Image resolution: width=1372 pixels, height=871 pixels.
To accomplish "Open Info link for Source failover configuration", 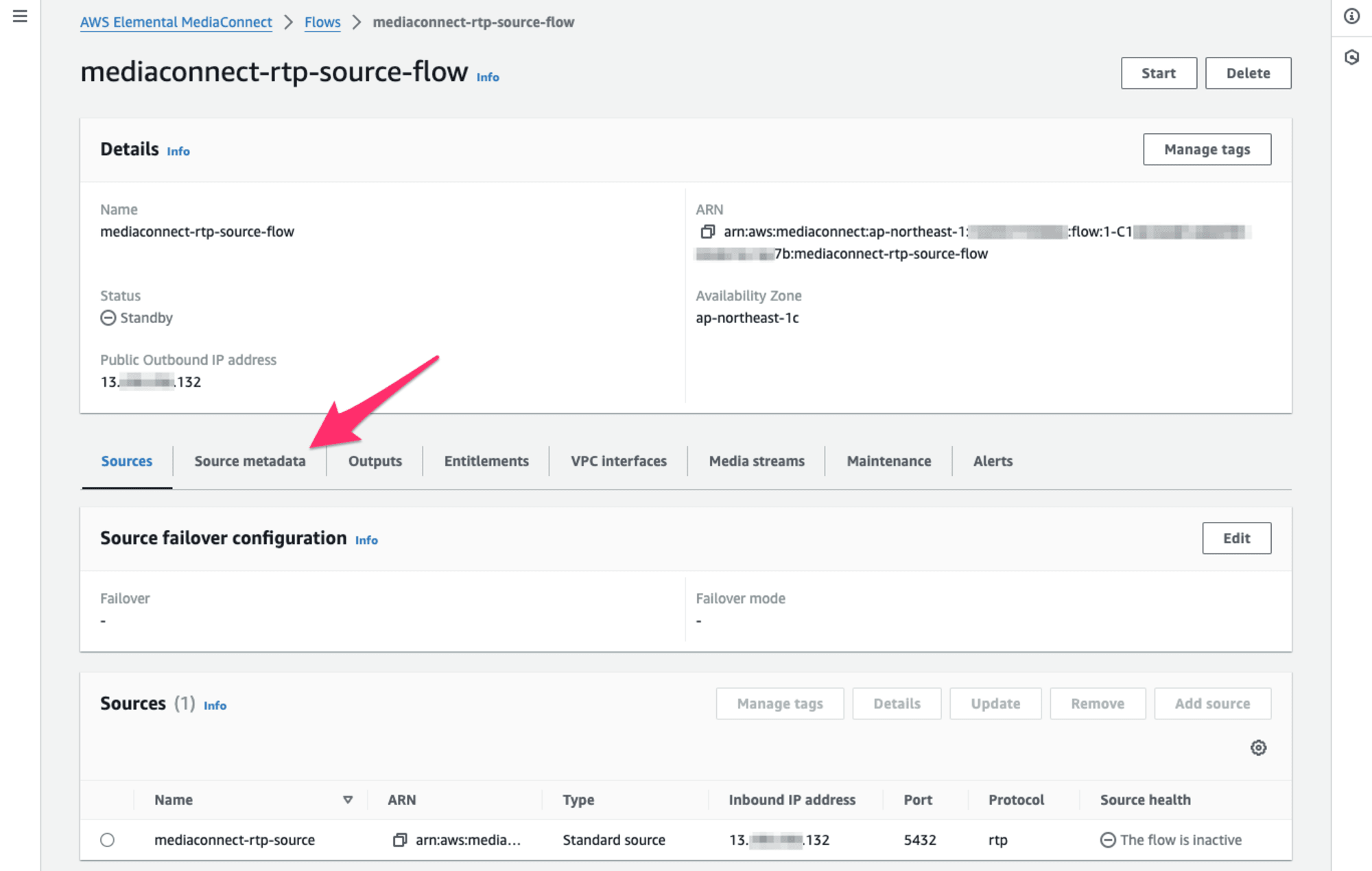I will point(366,540).
